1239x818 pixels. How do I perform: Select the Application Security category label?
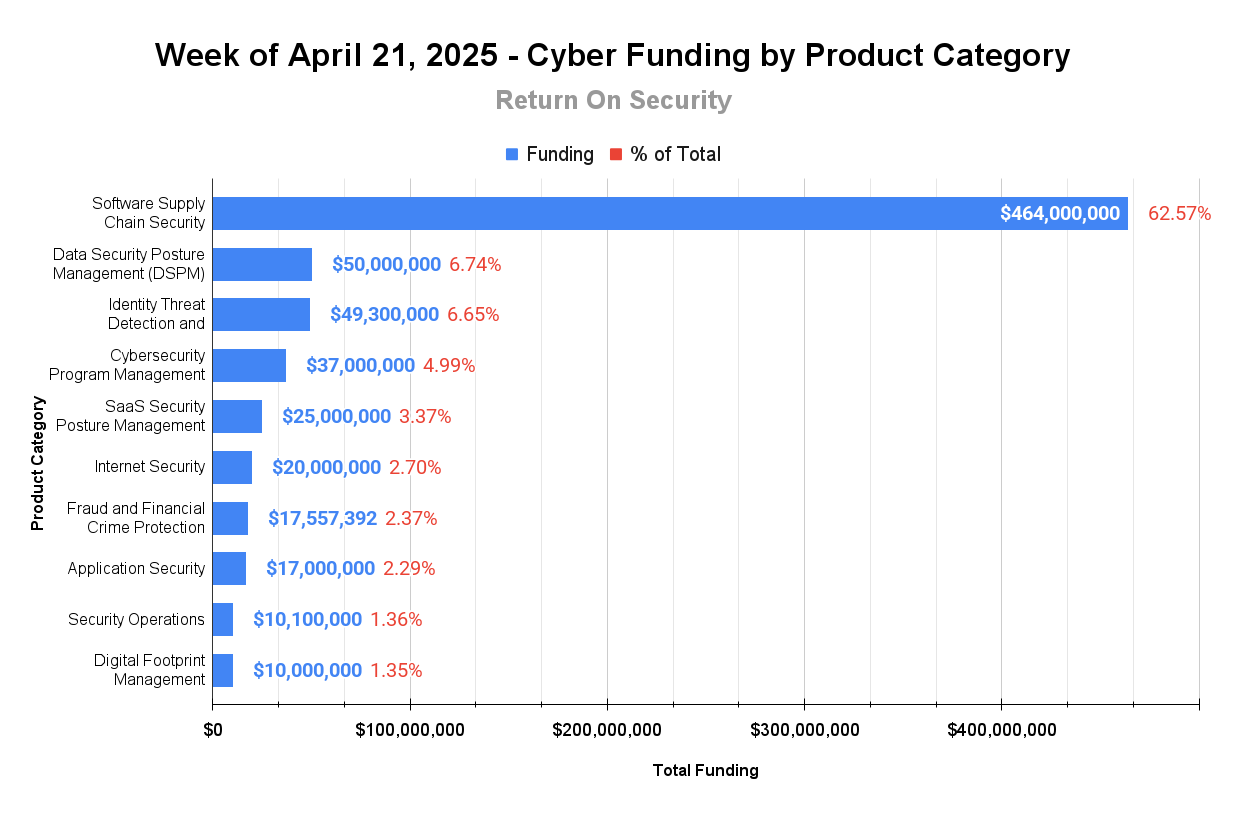pyautogui.click(x=136, y=568)
